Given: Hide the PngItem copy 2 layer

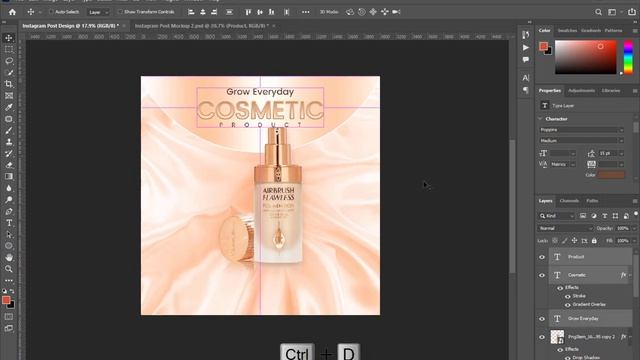Looking at the screenshot, I should 542,337.
